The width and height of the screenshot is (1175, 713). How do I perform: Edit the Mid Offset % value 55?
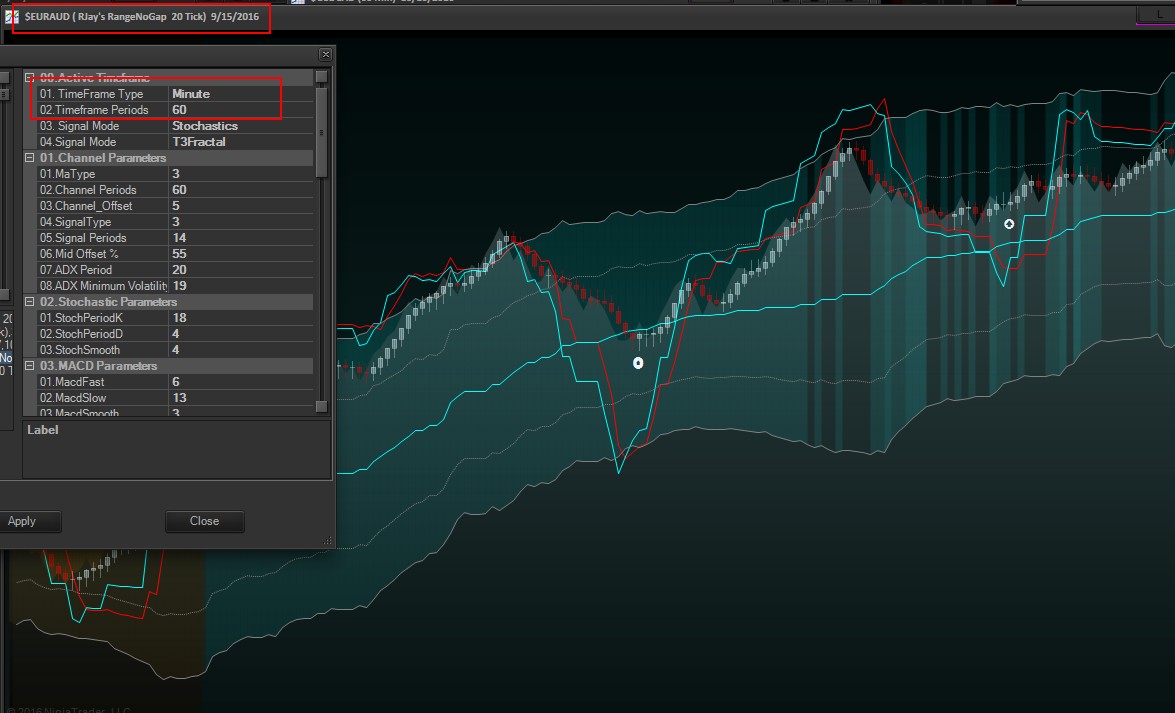241,253
